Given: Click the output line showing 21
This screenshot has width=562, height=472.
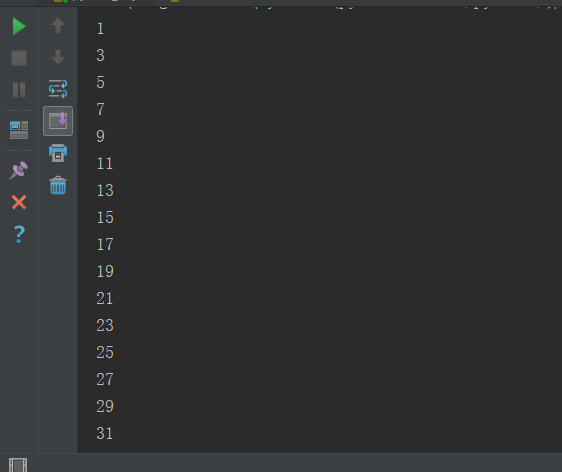Looking at the screenshot, I should click(105, 299).
